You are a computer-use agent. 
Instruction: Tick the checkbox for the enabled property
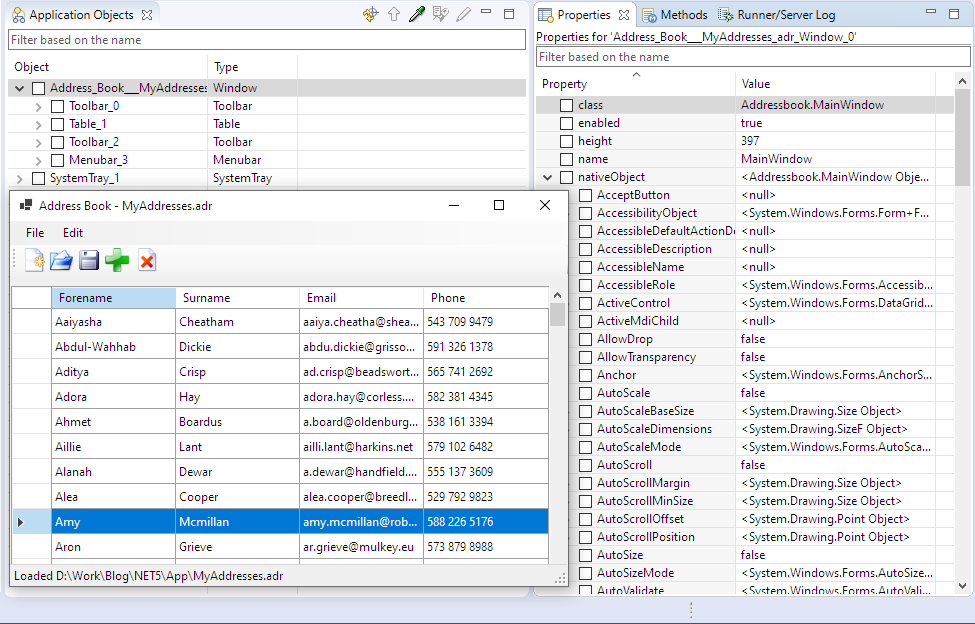pos(566,123)
